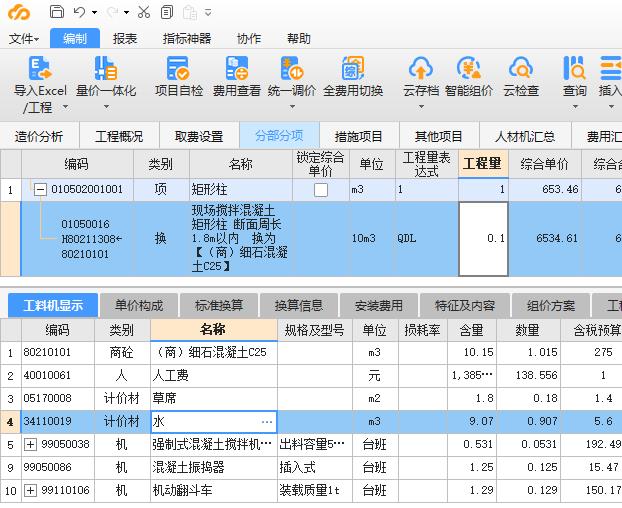Screen dimensions: 622x508
Task: Open the 指标神器 ribbon tab
Action: click(187, 38)
